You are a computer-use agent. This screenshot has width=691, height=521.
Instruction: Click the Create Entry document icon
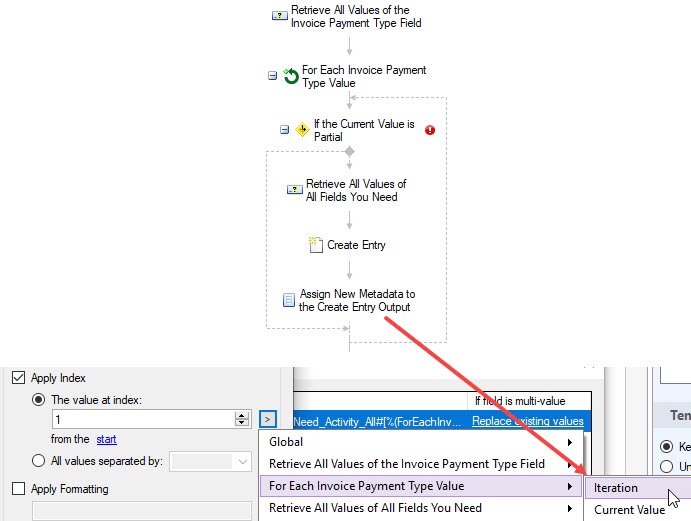[x=316, y=245]
